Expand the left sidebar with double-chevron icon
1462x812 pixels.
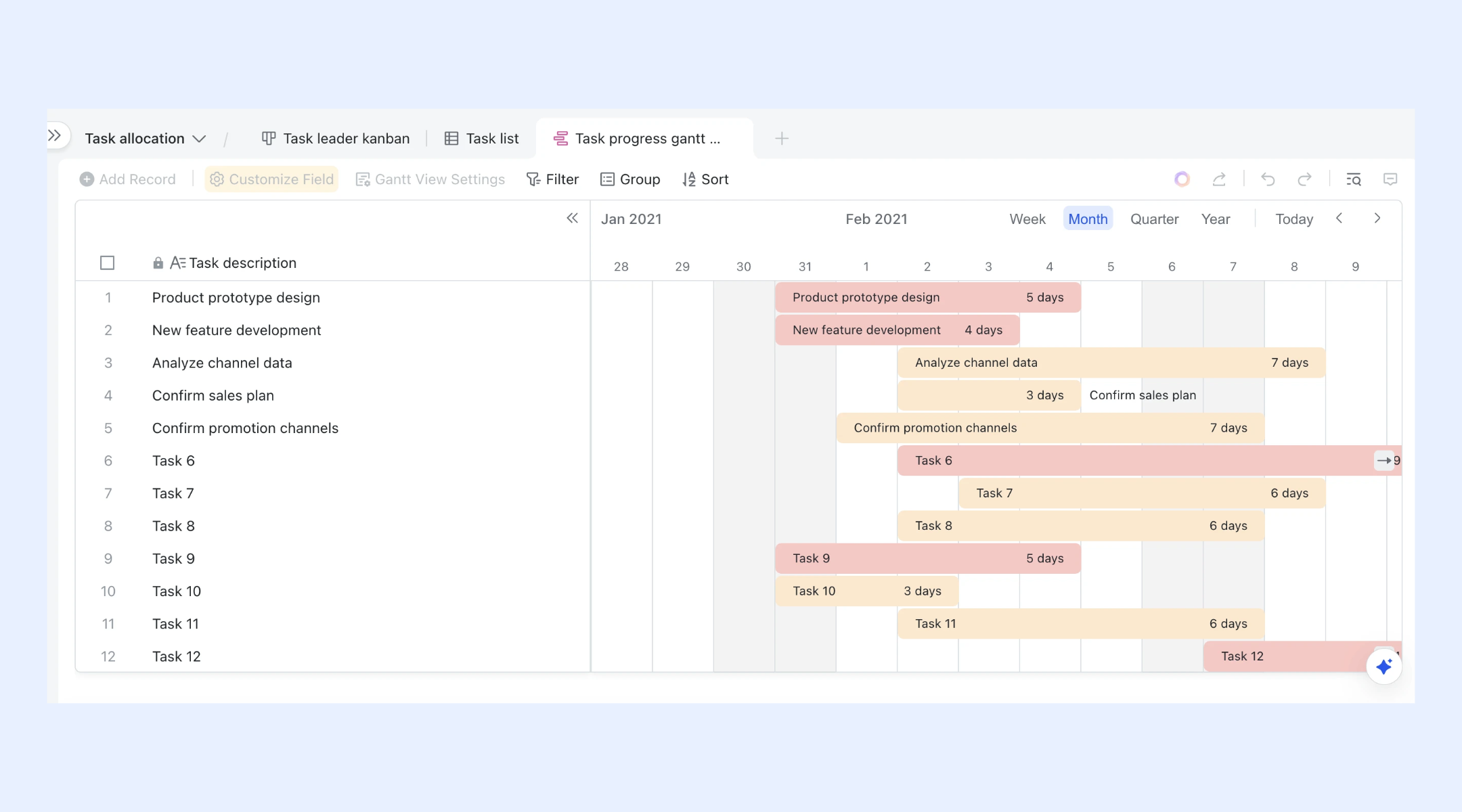pos(55,136)
